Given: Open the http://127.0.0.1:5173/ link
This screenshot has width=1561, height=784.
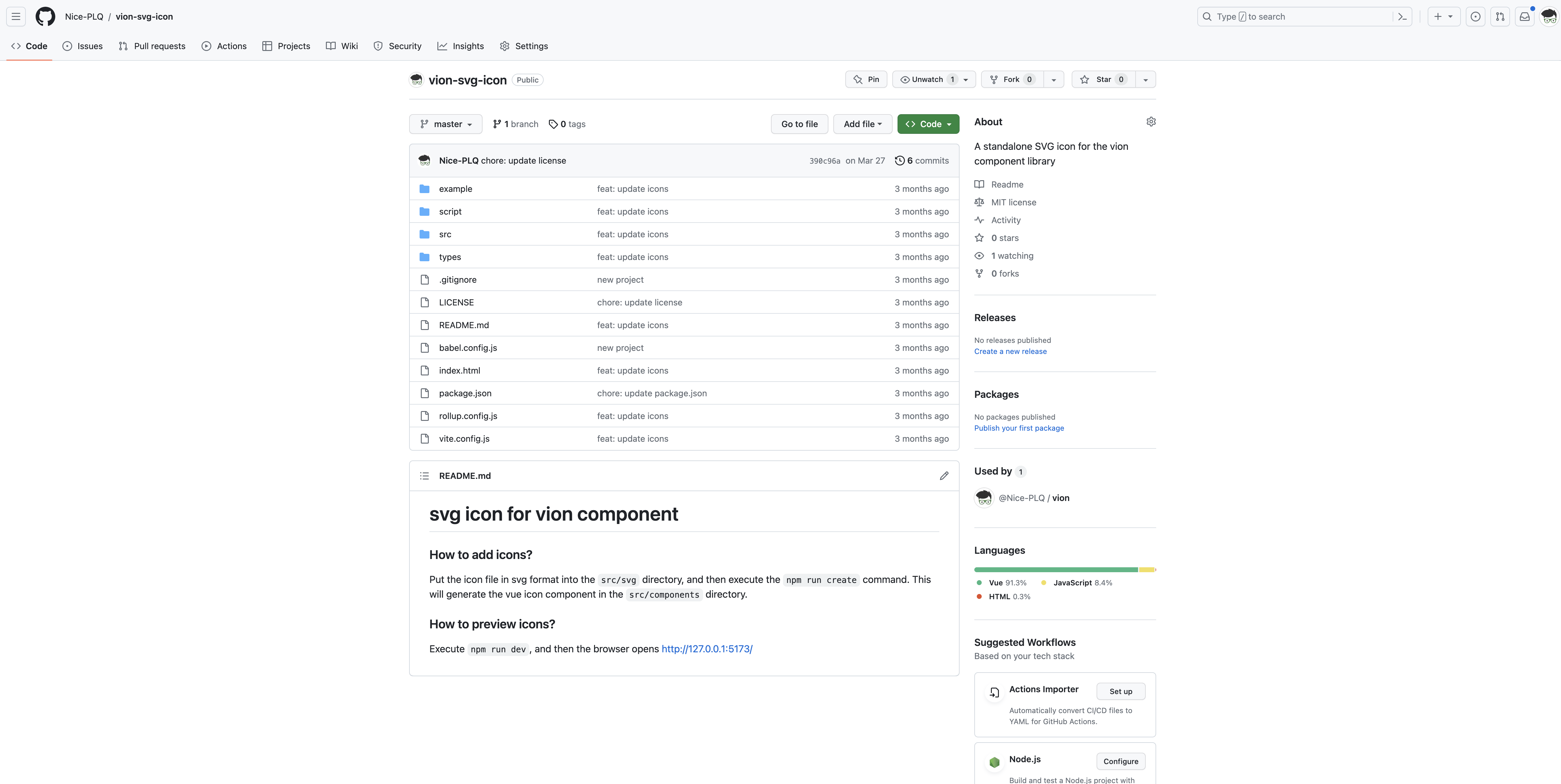Looking at the screenshot, I should (706, 649).
